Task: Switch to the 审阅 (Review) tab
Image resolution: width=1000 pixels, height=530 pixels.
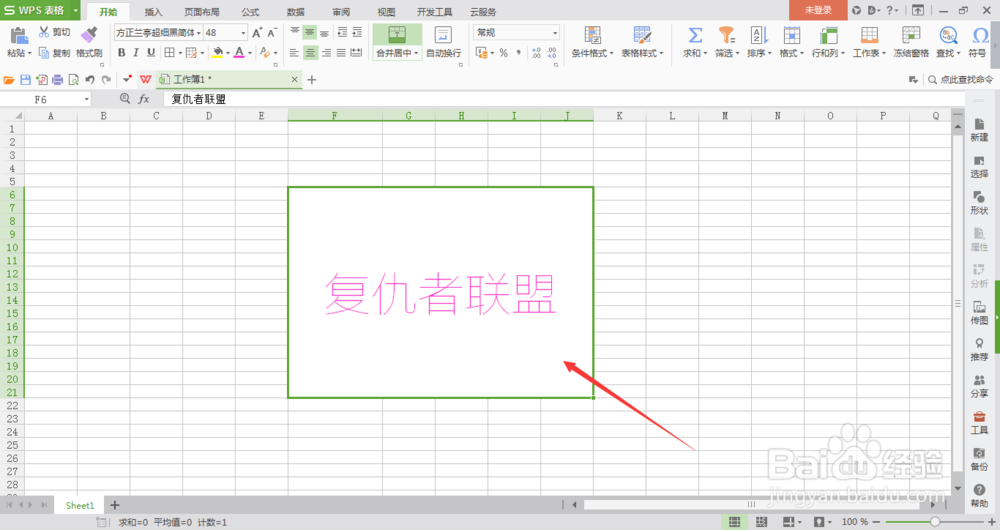Action: [341, 11]
